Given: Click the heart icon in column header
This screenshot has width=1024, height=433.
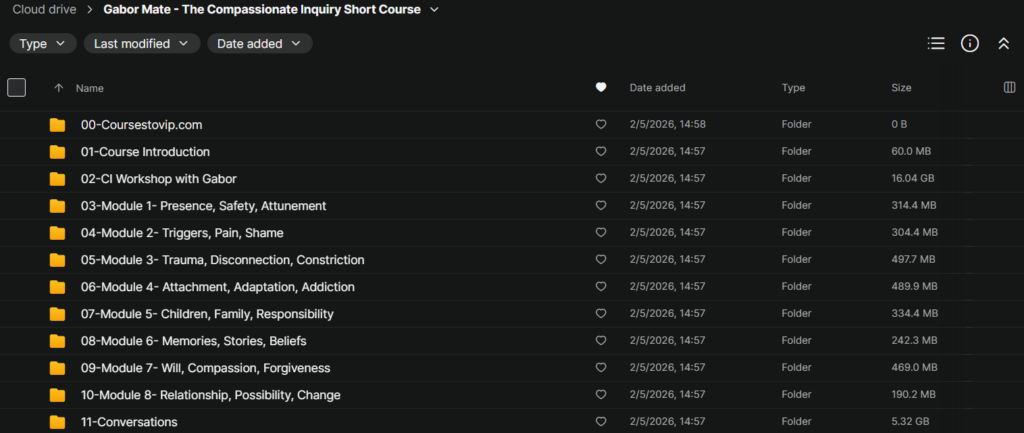Looking at the screenshot, I should click(601, 88).
